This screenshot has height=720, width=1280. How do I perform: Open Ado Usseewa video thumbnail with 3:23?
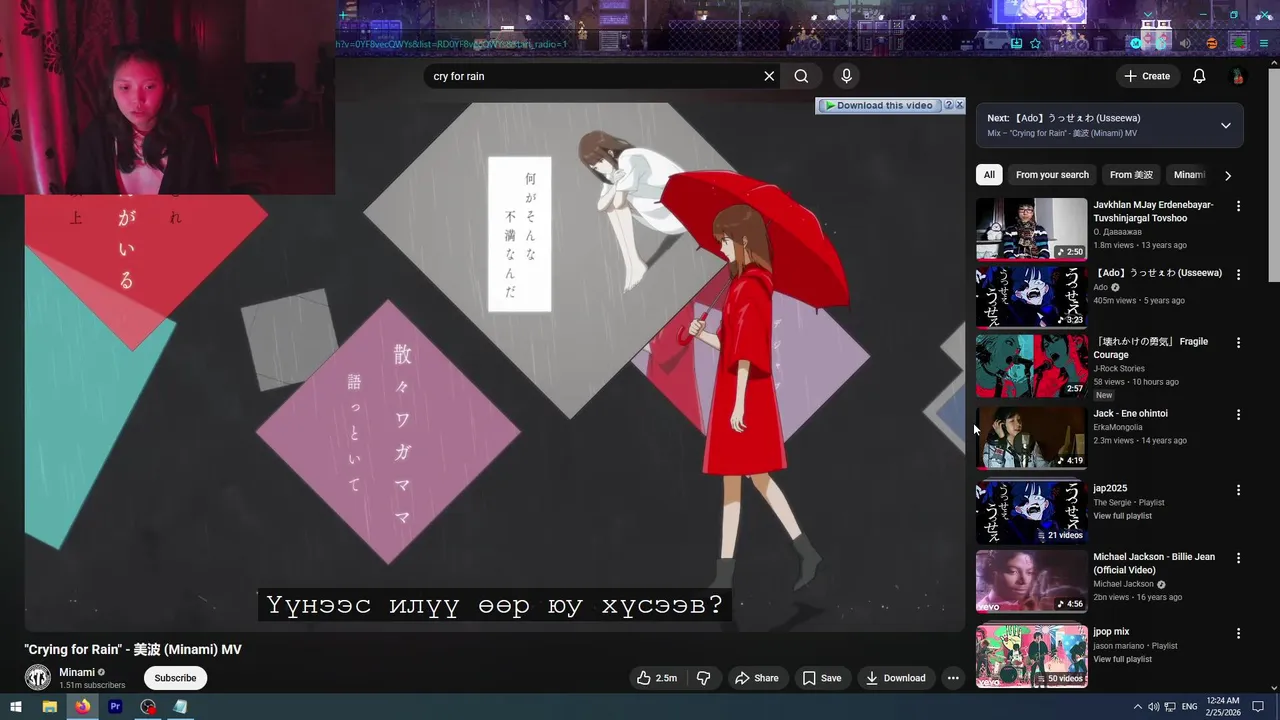tap(1031, 297)
